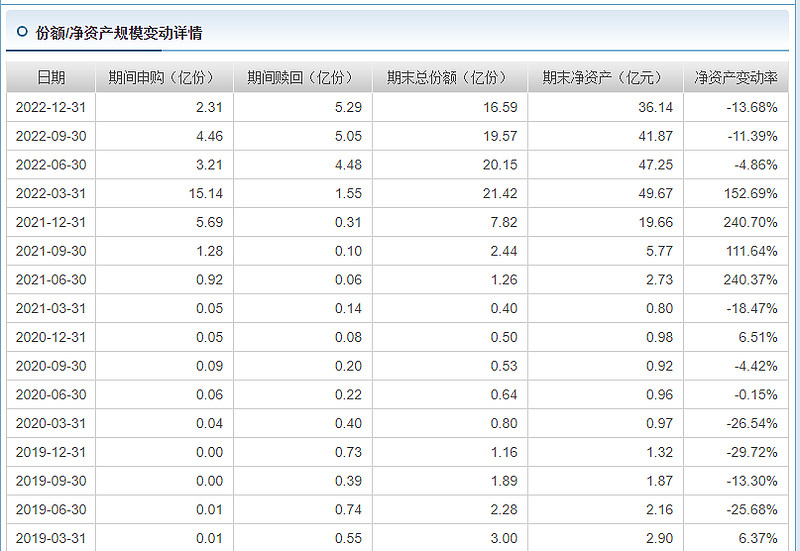This screenshot has width=800, height=551.
Task: Click the date cell 2022-03-31
Action: 51,193
